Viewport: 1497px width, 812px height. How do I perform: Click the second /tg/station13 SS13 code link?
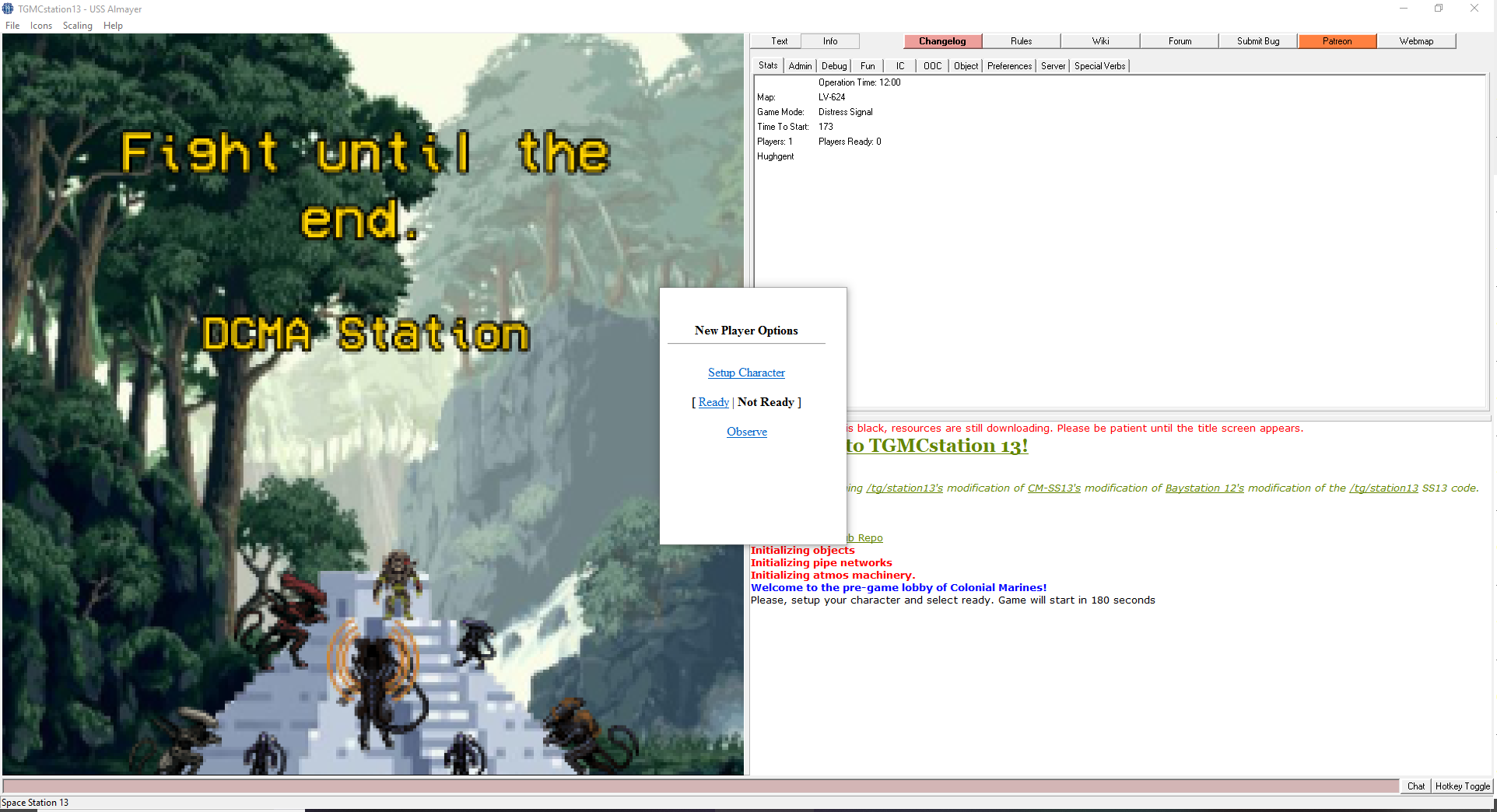1384,488
